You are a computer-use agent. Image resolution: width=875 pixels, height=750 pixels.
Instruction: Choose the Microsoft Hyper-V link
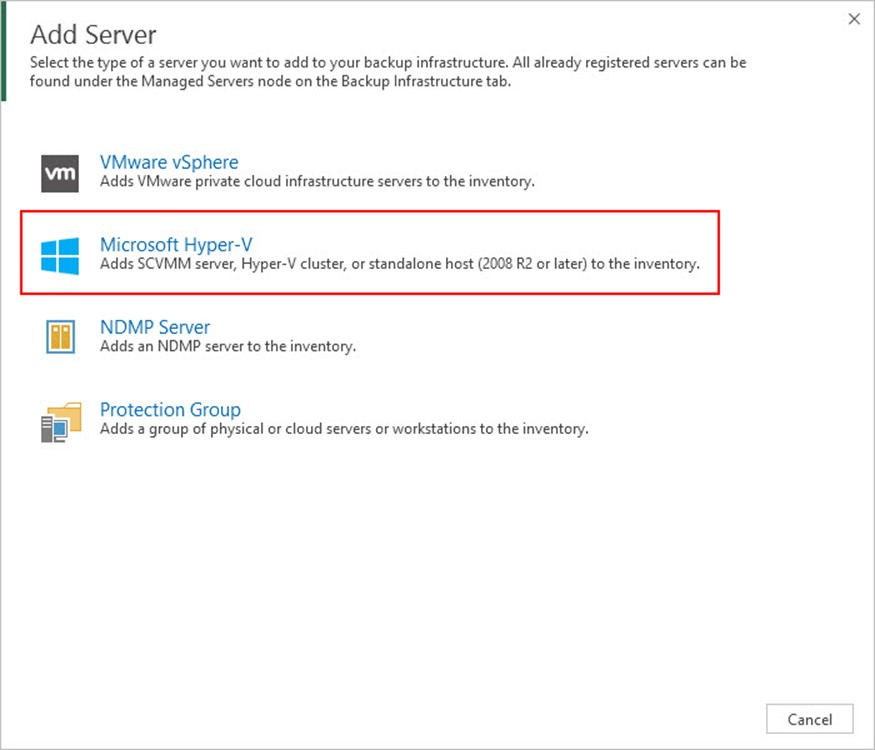click(x=176, y=245)
